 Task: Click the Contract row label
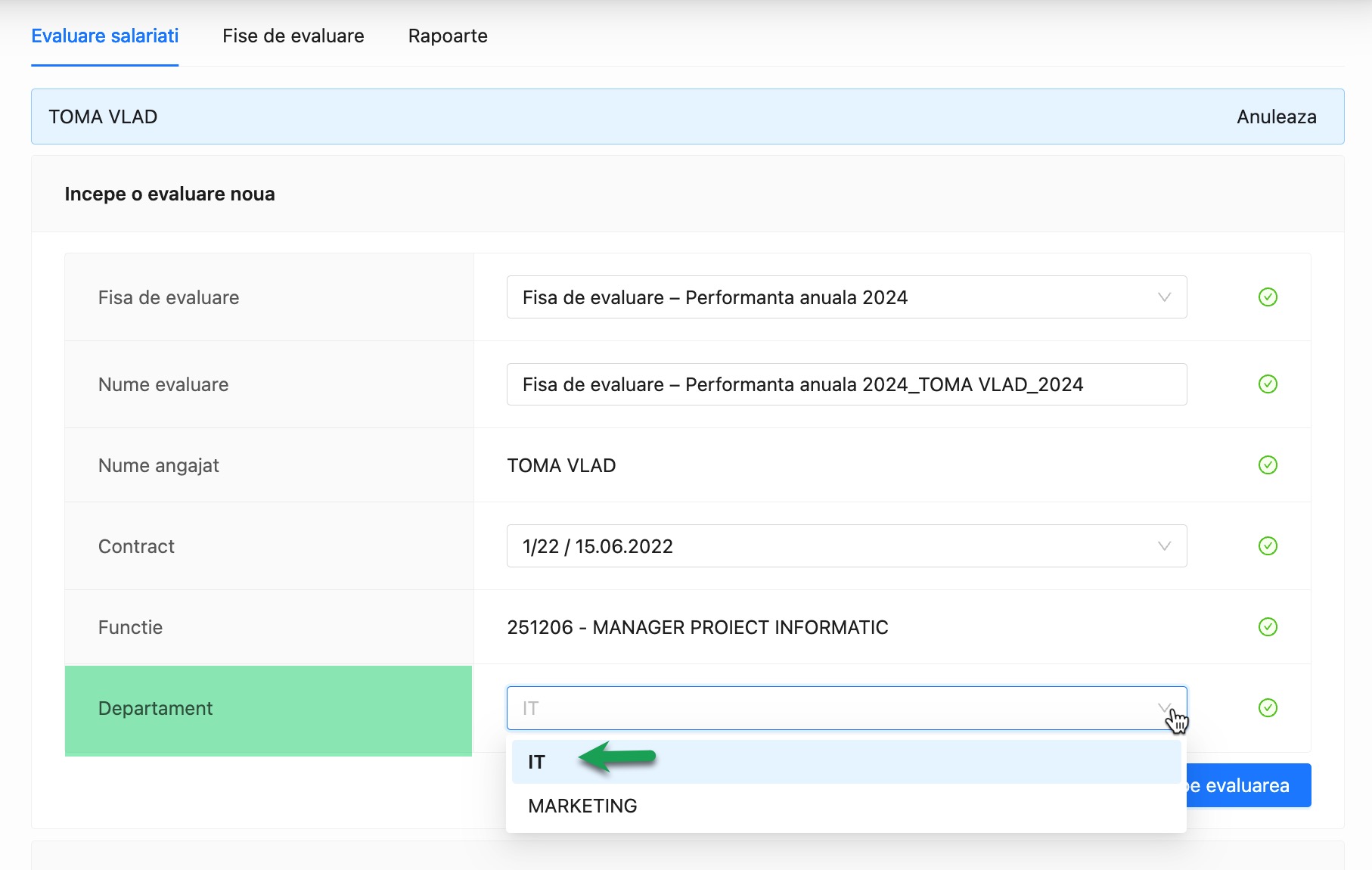pyautogui.click(x=136, y=546)
